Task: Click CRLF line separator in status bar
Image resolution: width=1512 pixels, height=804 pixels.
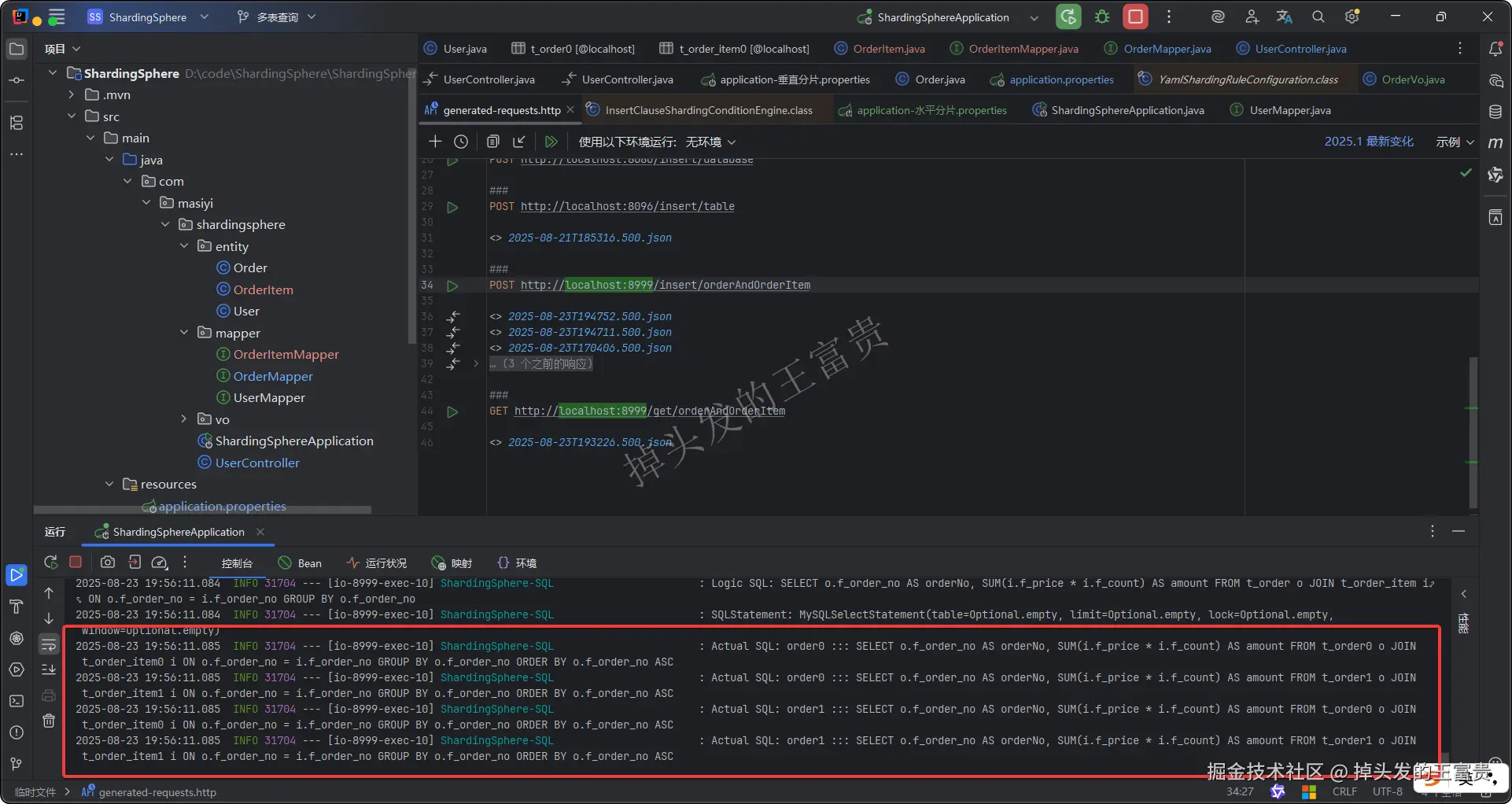Action: pos(1344,791)
